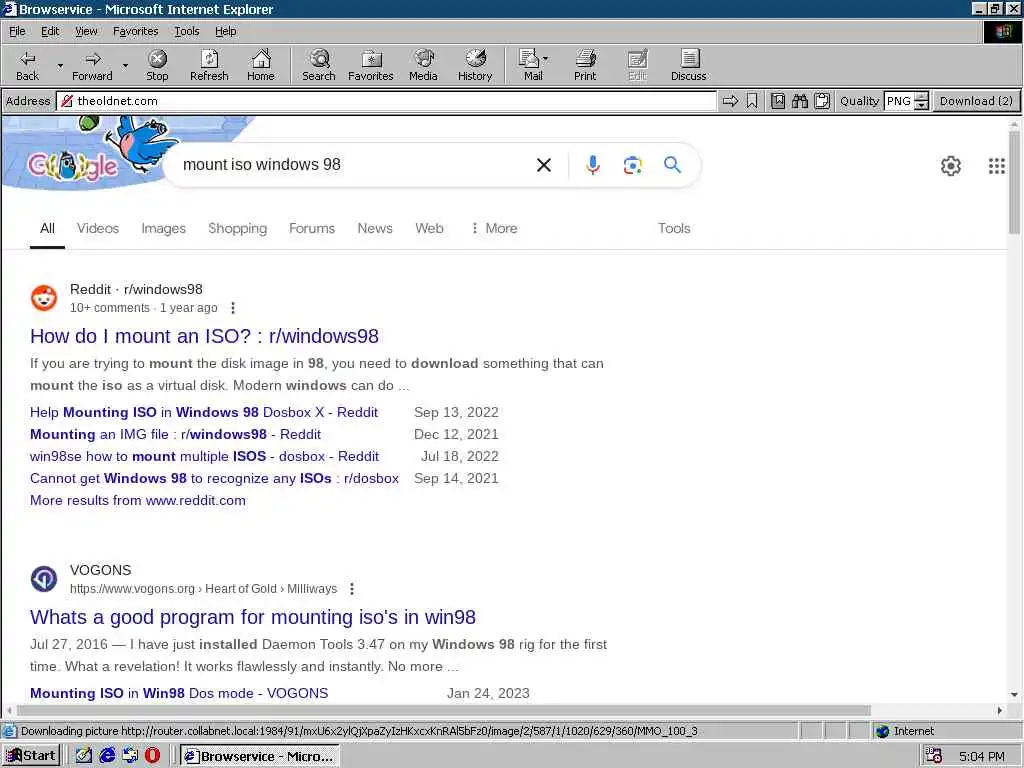Click the Quality PNG stepper arrows

tap(921, 101)
